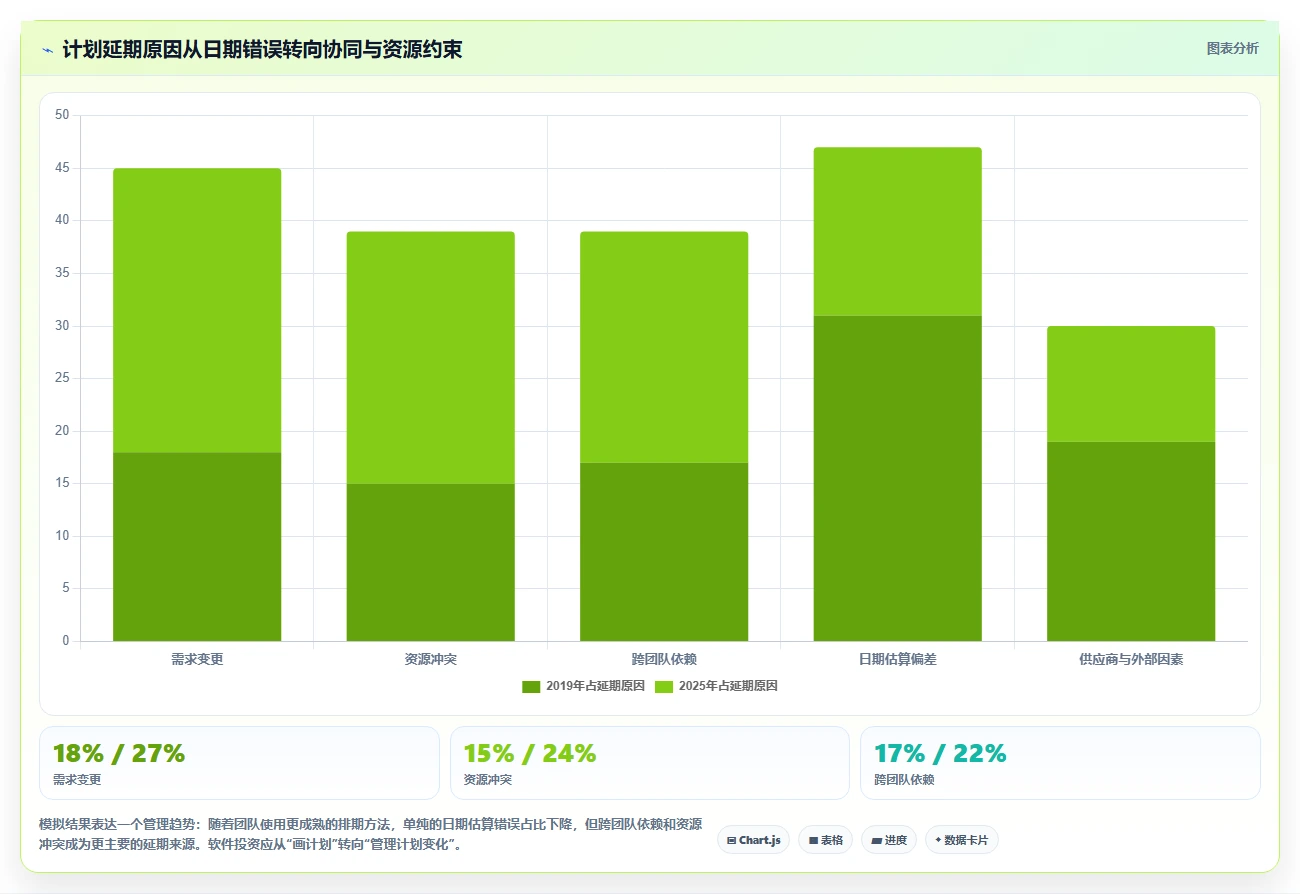Click the y-axis value 50
The image size is (1300, 894).
[62, 115]
